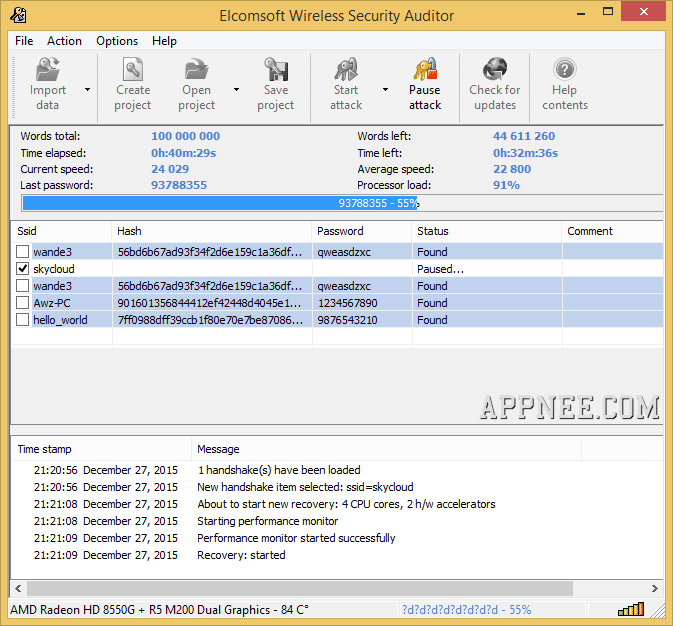Click the Paused... status cell
The height and width of the screenshot is (626, 673).
click(x=440, y=269)
